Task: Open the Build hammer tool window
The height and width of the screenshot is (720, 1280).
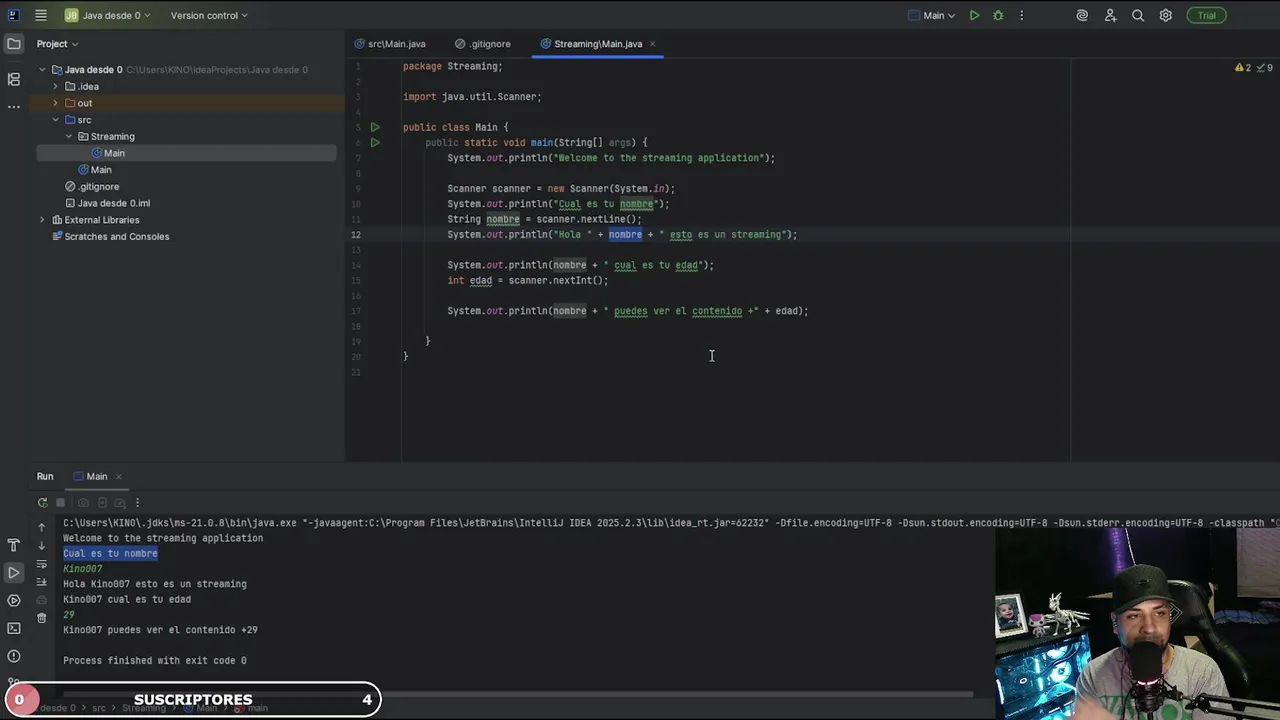Action: pyautogui.click(x=13, y=545)
